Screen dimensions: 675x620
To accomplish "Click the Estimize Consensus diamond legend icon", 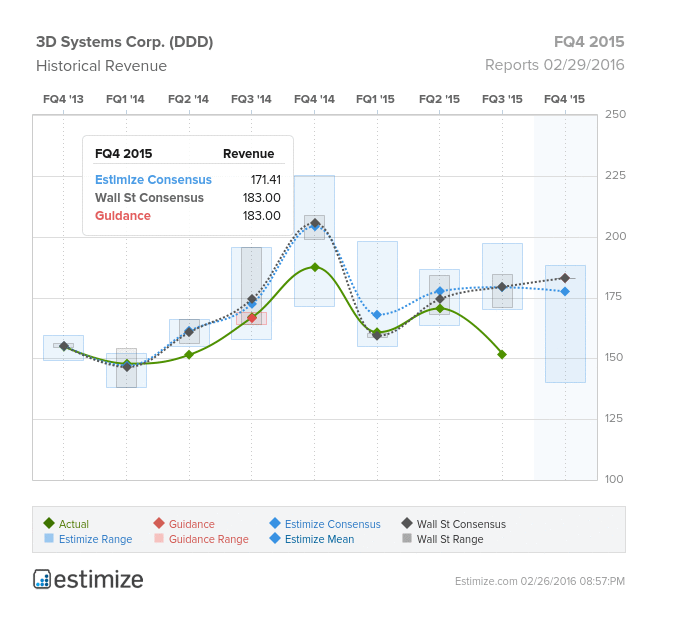I will [275, 523].
